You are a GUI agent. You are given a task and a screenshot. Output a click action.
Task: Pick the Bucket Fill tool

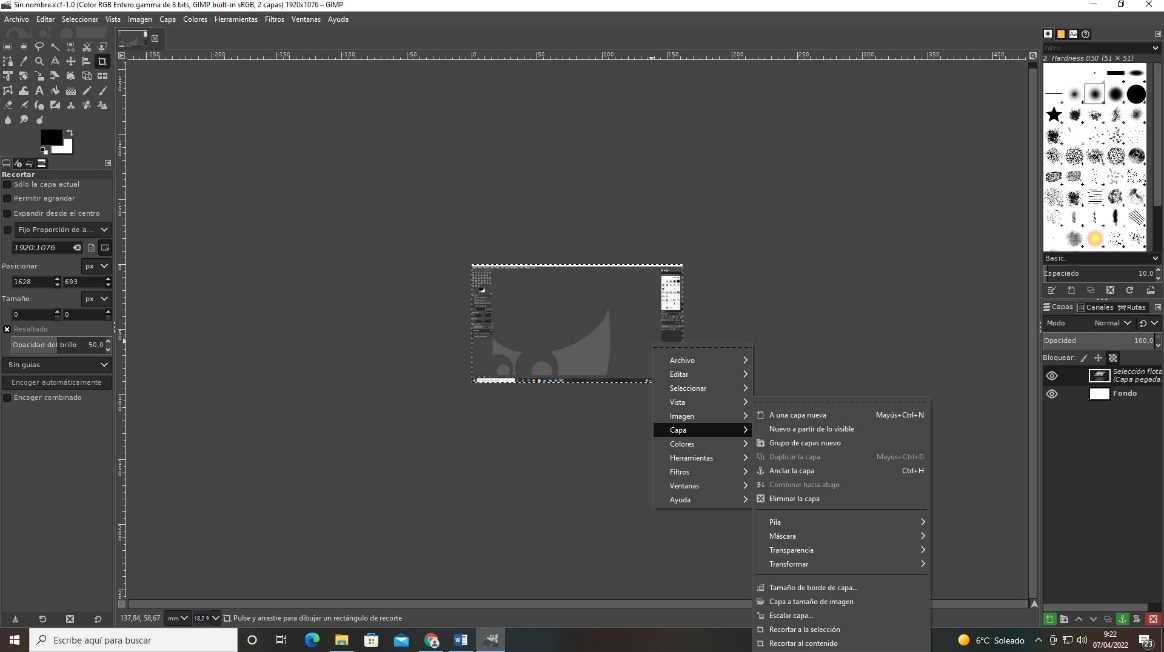pos(24,90)
